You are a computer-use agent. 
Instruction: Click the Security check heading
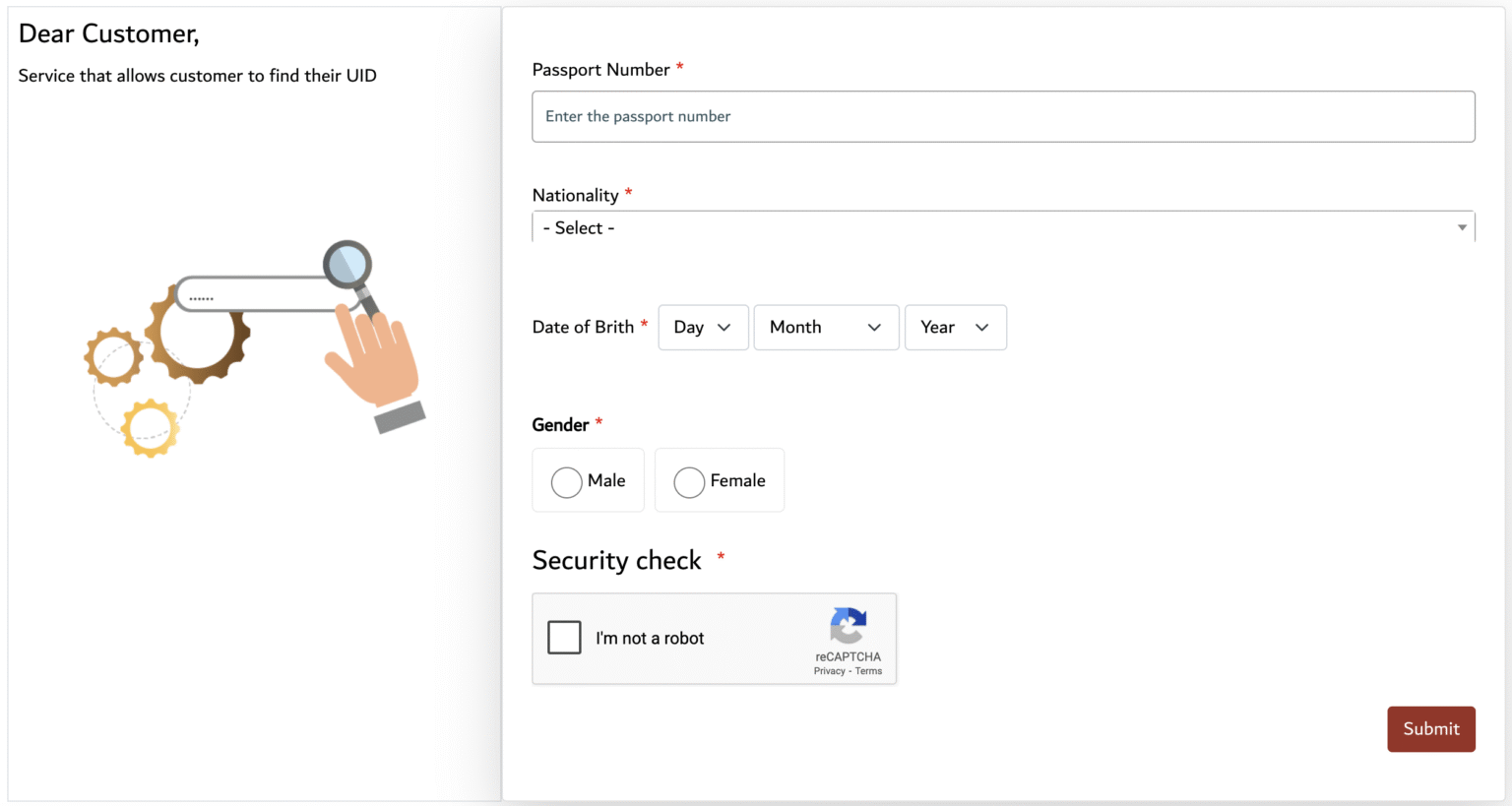[616, 560]
